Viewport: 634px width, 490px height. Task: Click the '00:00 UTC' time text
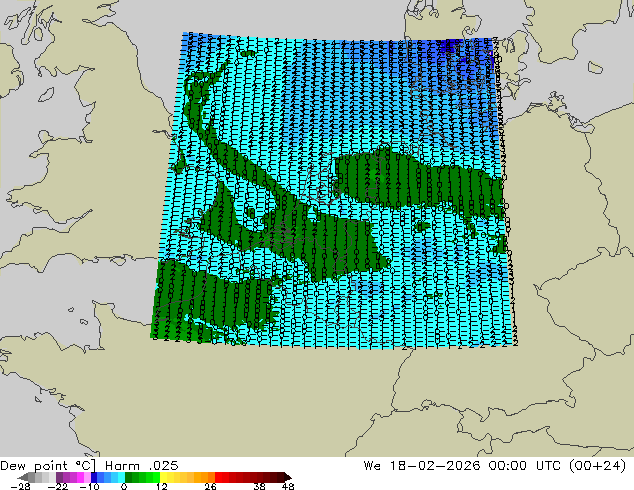524,466
